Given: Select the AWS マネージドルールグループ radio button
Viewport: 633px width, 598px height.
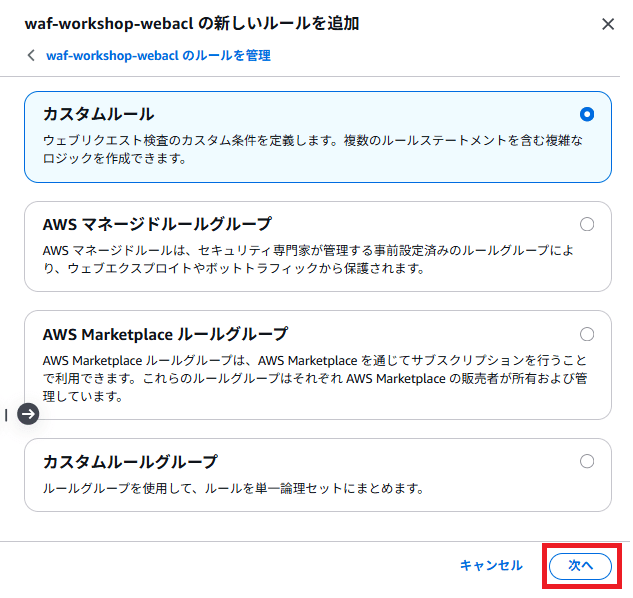Looking at the screenshot, I should pyautogui.click(x=587, y=224).
